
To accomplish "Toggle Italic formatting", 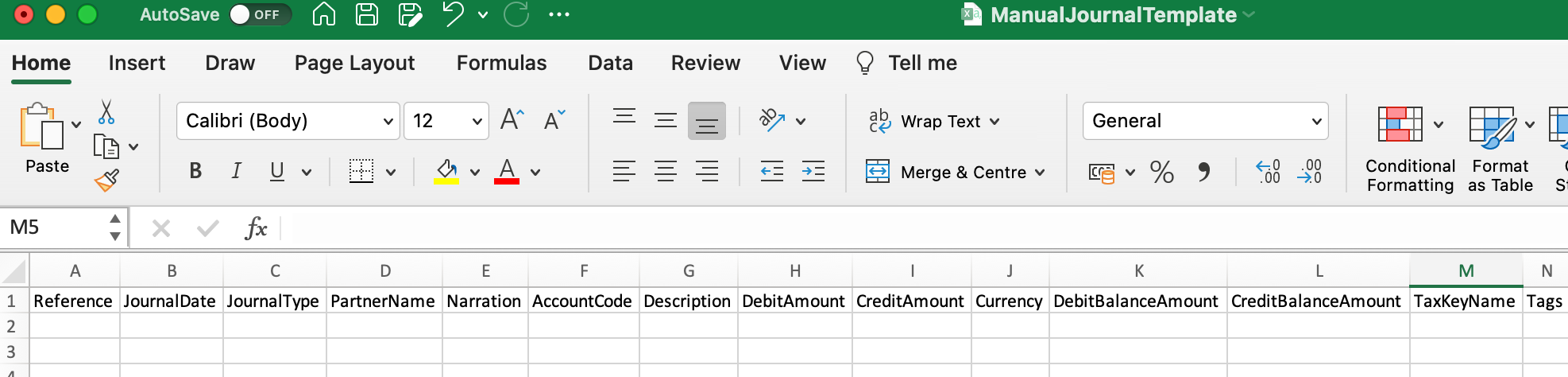I will 236,171.
